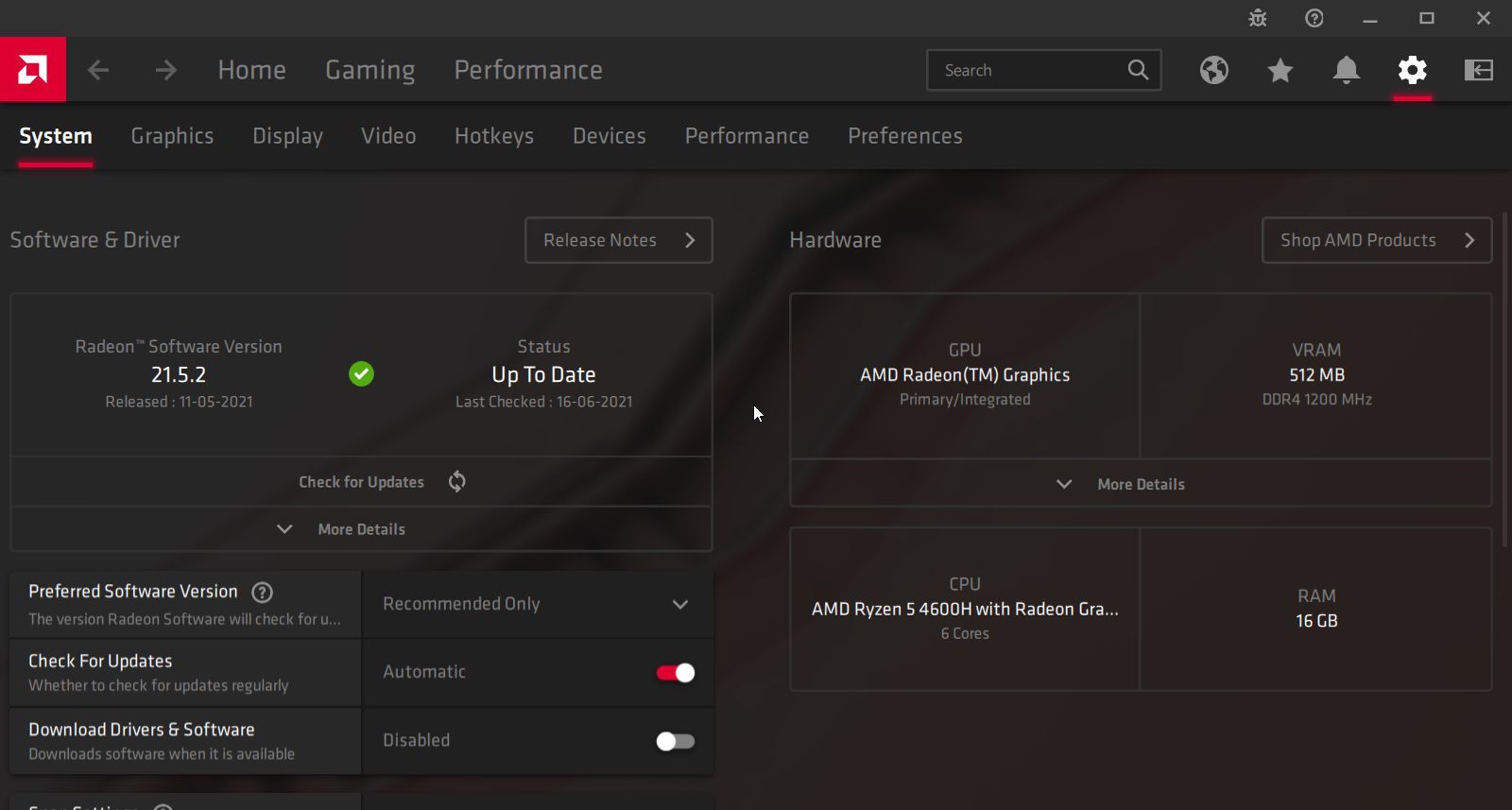1512x810 pixels.
Task: Switch to the Graphics tab
Action: click(172, 136)
